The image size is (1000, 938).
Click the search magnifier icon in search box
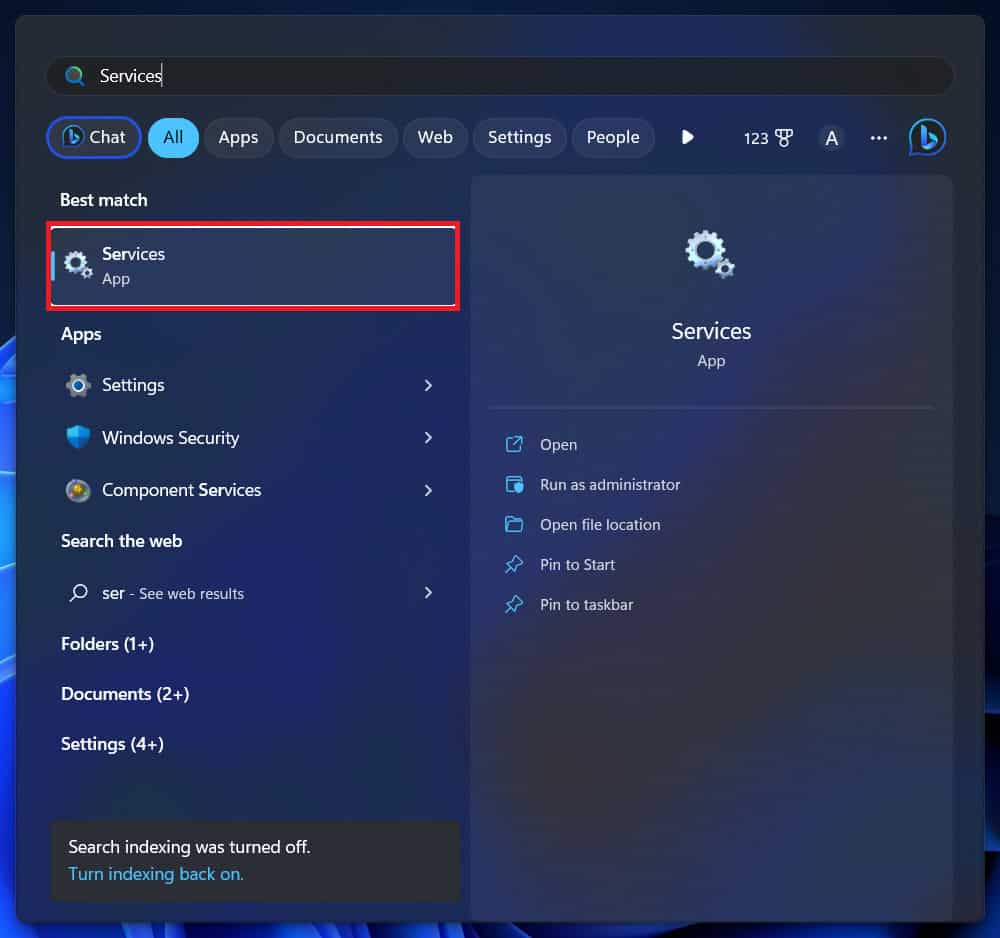(75, 76)
